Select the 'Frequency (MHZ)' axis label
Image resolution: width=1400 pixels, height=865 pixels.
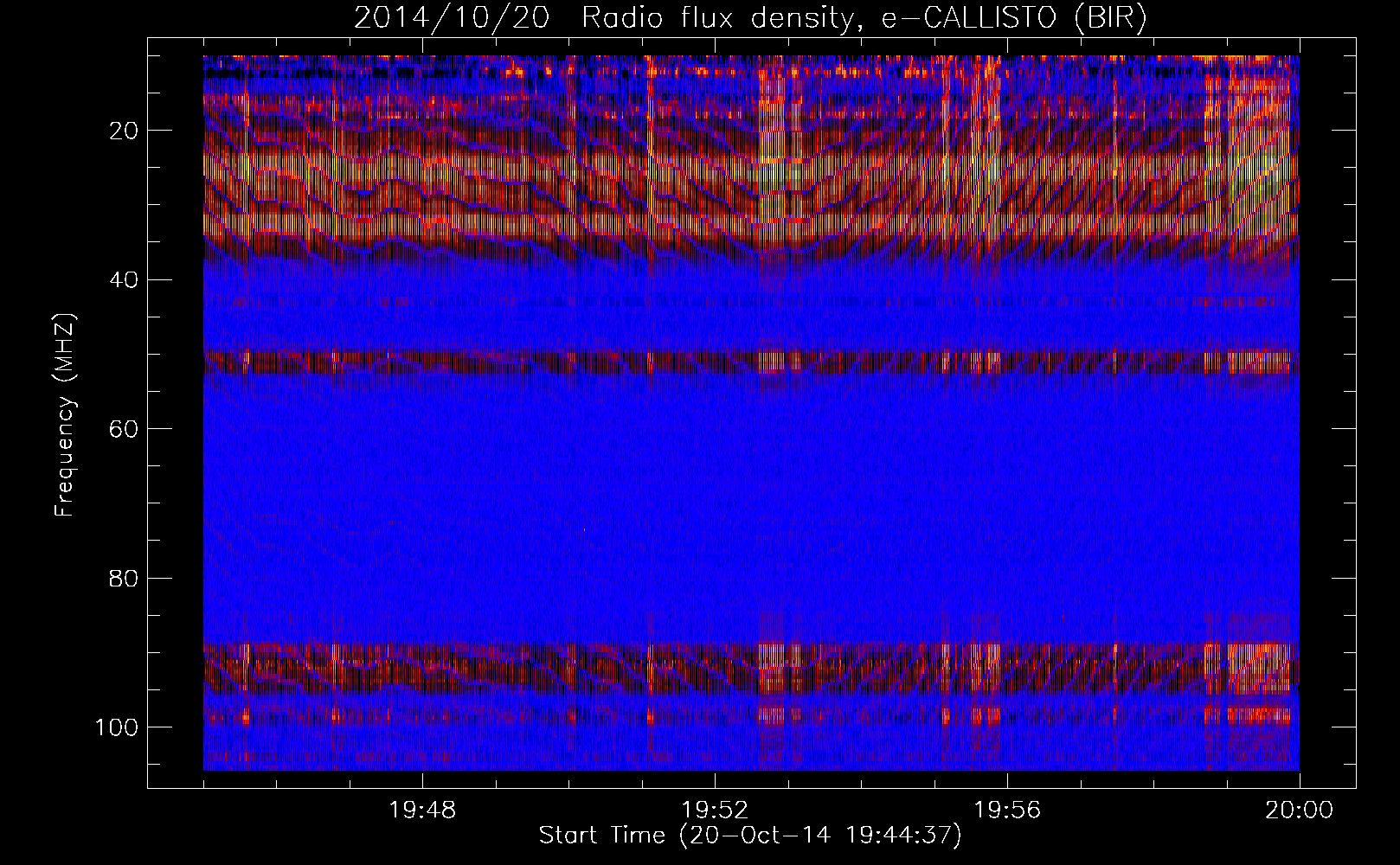(66, 415)
